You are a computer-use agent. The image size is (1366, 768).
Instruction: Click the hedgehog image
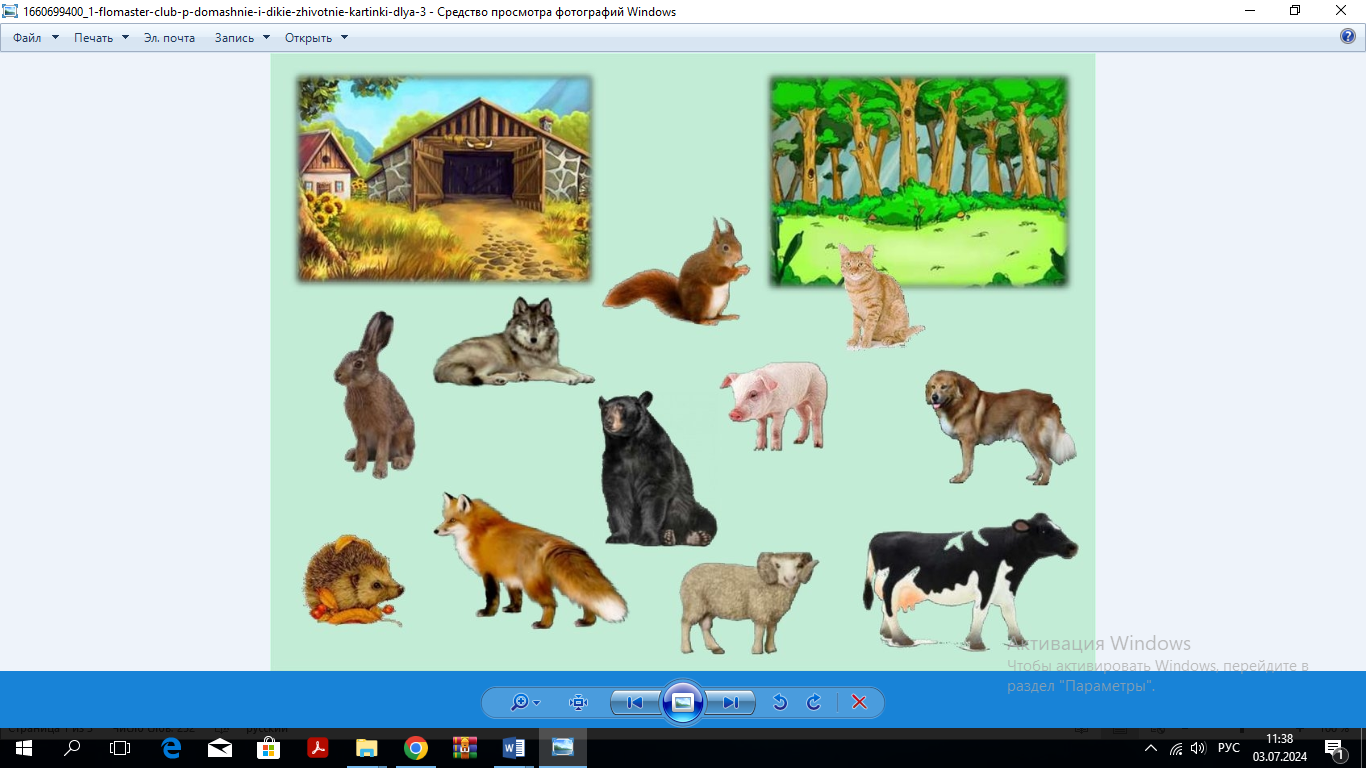point(354,581)
